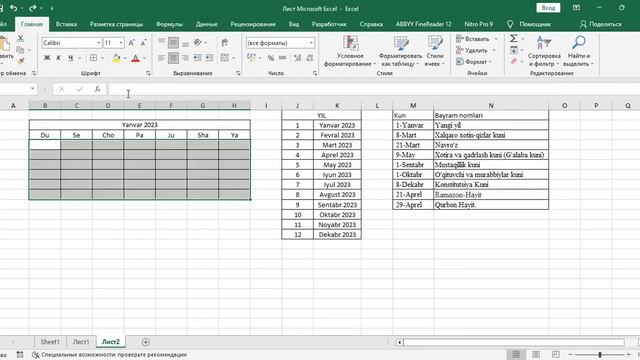Switch to the Лист1 worksheet tab
The height and width of the screenshot is (360, 640).
[81, 342]
